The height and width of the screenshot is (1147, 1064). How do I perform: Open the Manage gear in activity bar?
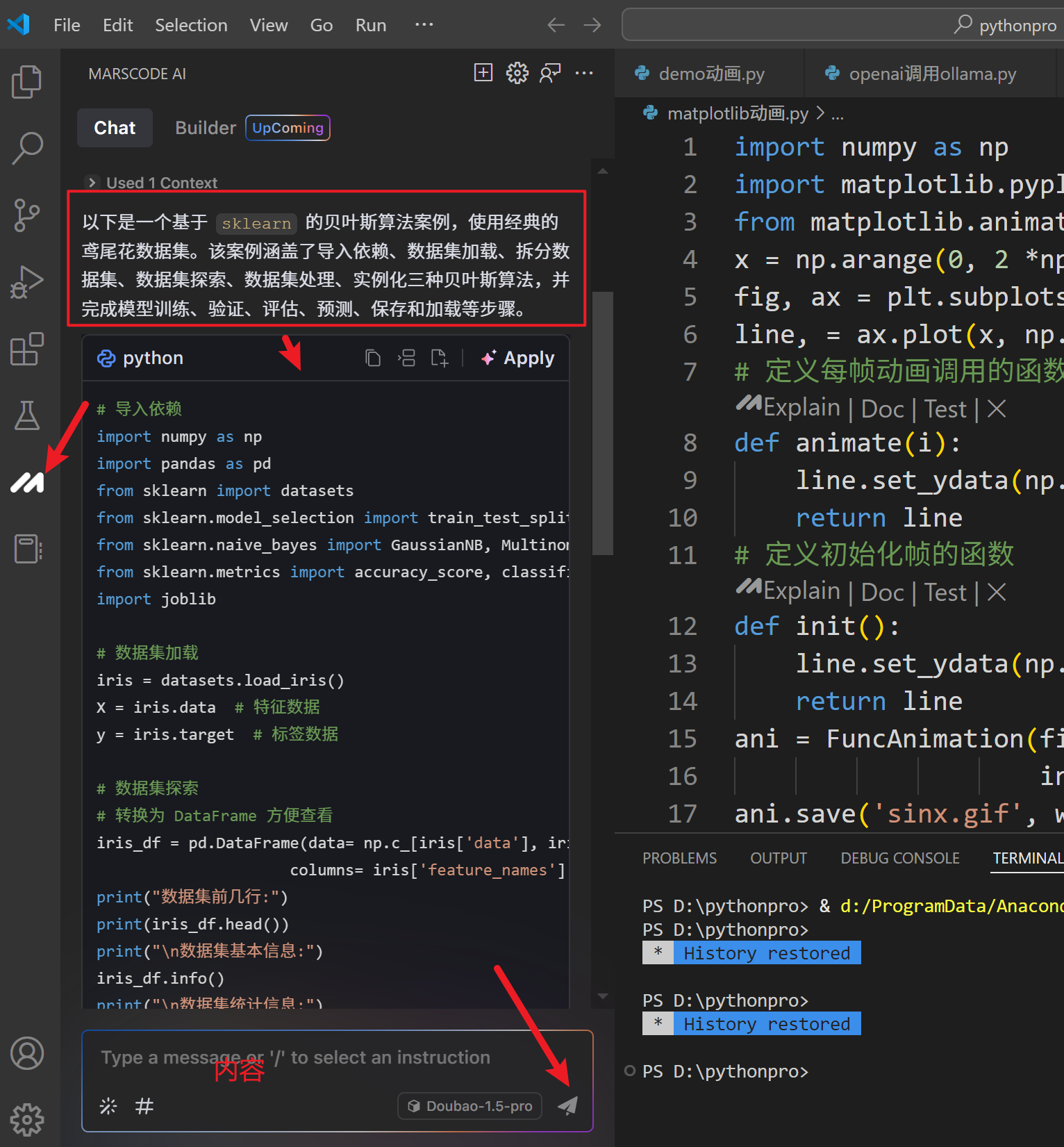tap(27, 1120)
